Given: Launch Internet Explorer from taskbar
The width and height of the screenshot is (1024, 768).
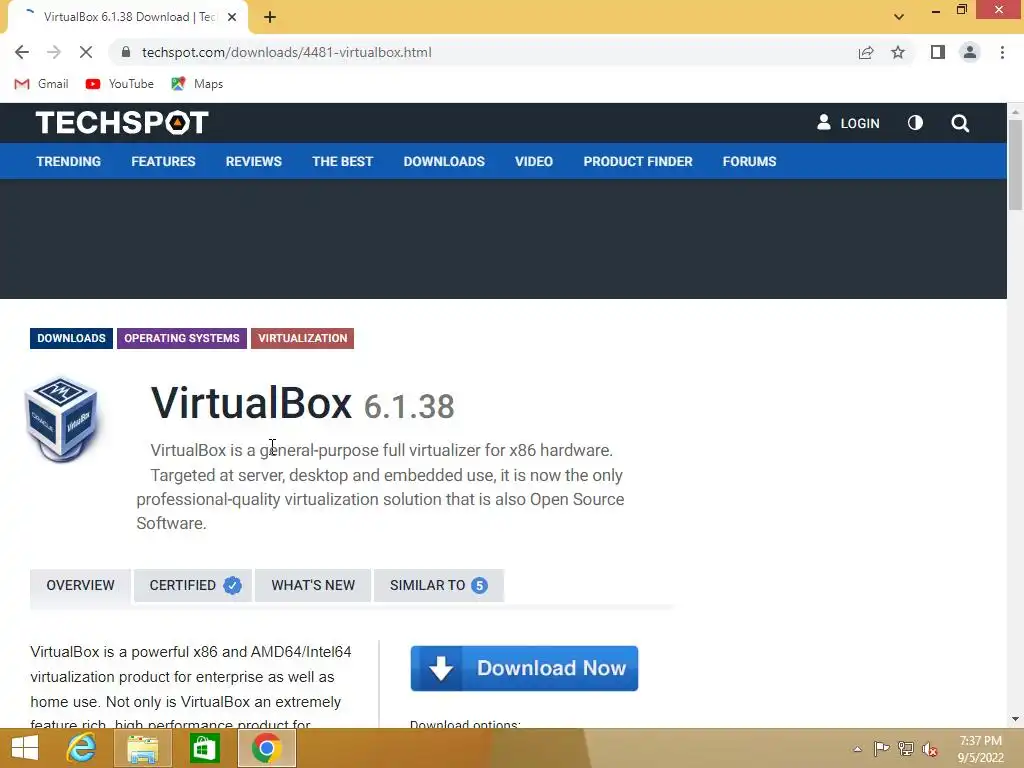Looking at the screenshot, I should (x=81, y=748).
